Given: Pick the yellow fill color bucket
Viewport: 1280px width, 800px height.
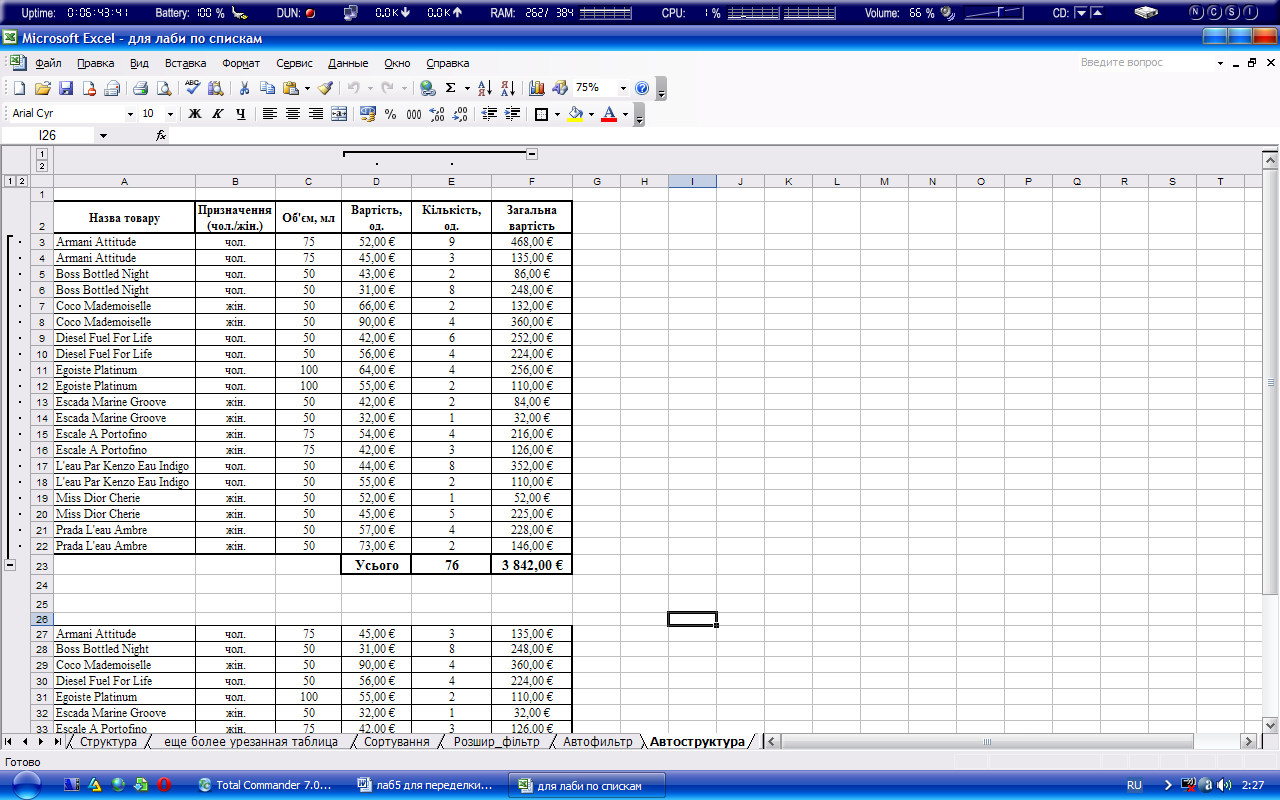Looking at the screenshot, I should pos(575,114).
